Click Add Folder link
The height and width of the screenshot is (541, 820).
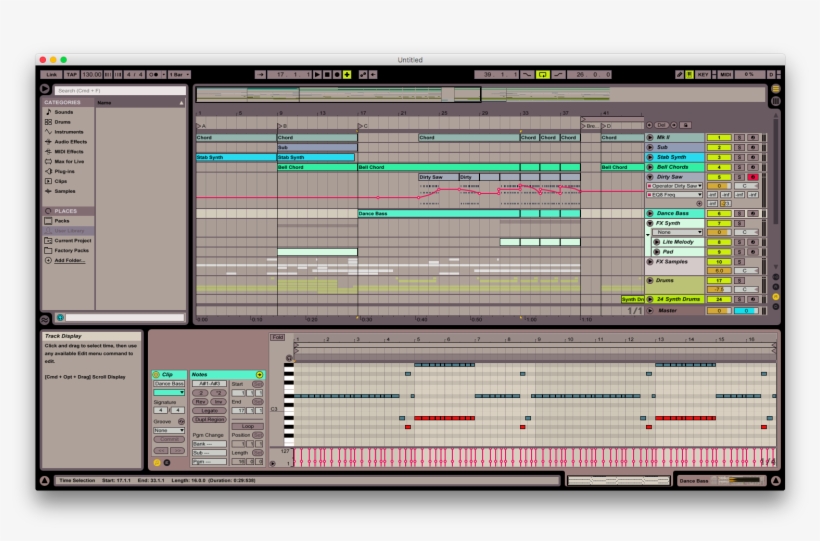70,261
